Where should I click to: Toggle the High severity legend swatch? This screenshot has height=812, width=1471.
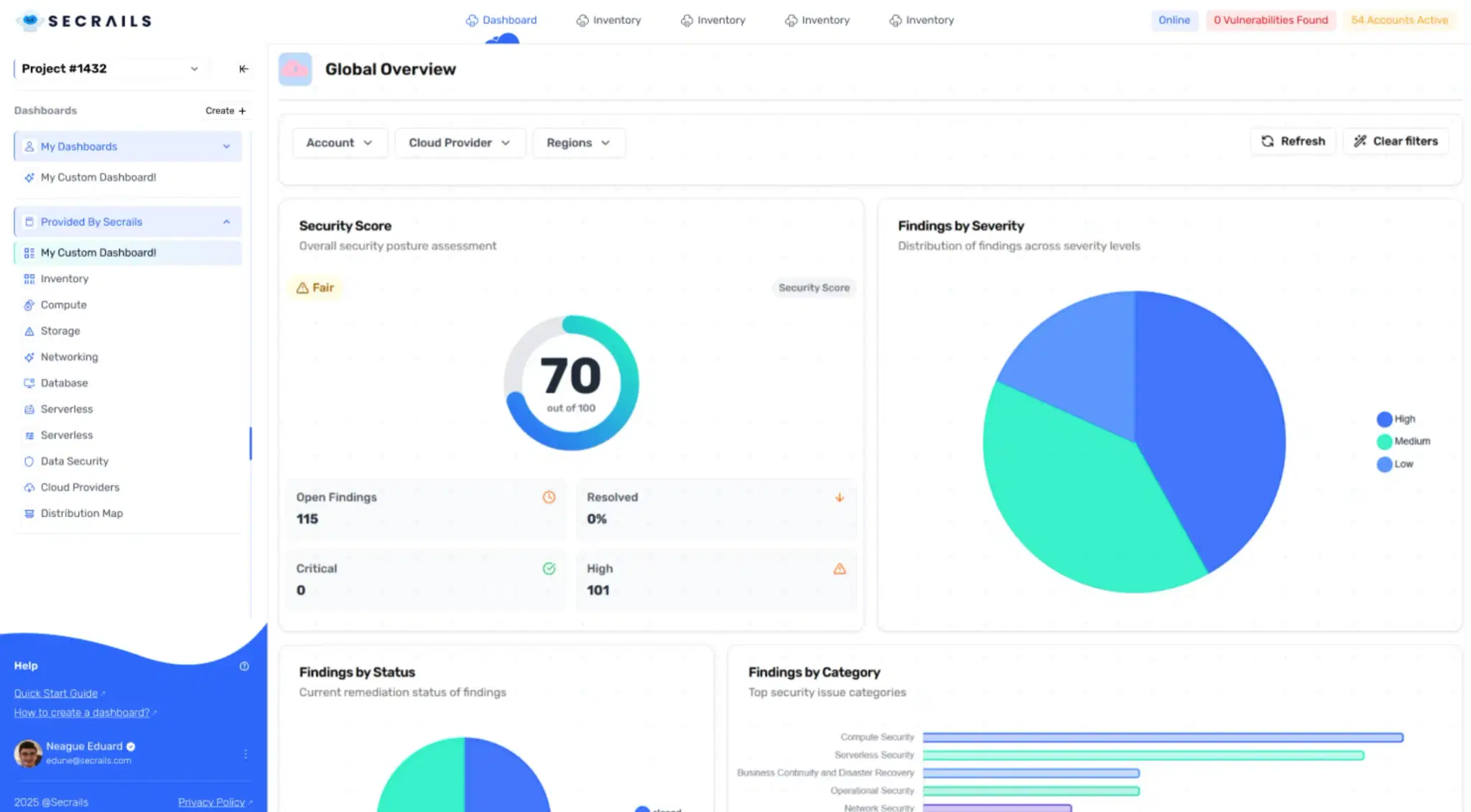(1384, 419)
